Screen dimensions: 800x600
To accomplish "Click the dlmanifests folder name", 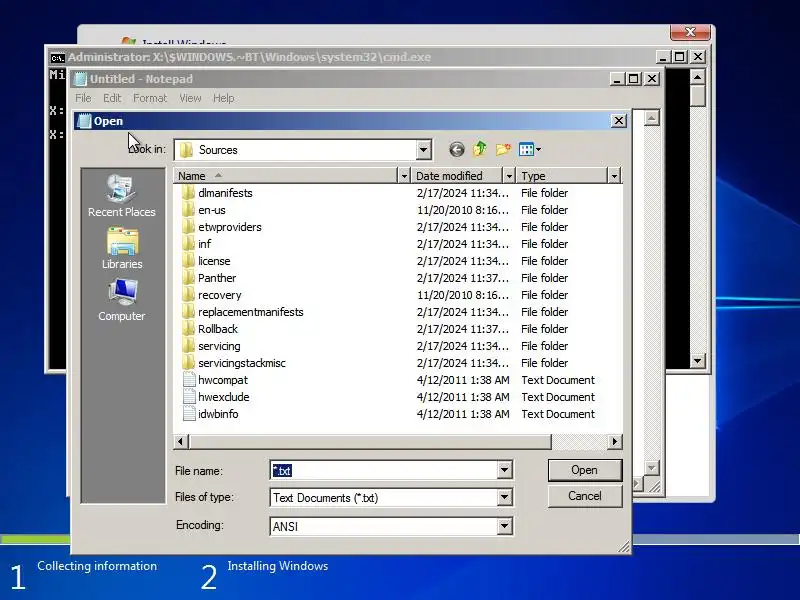I will (225, 193).
